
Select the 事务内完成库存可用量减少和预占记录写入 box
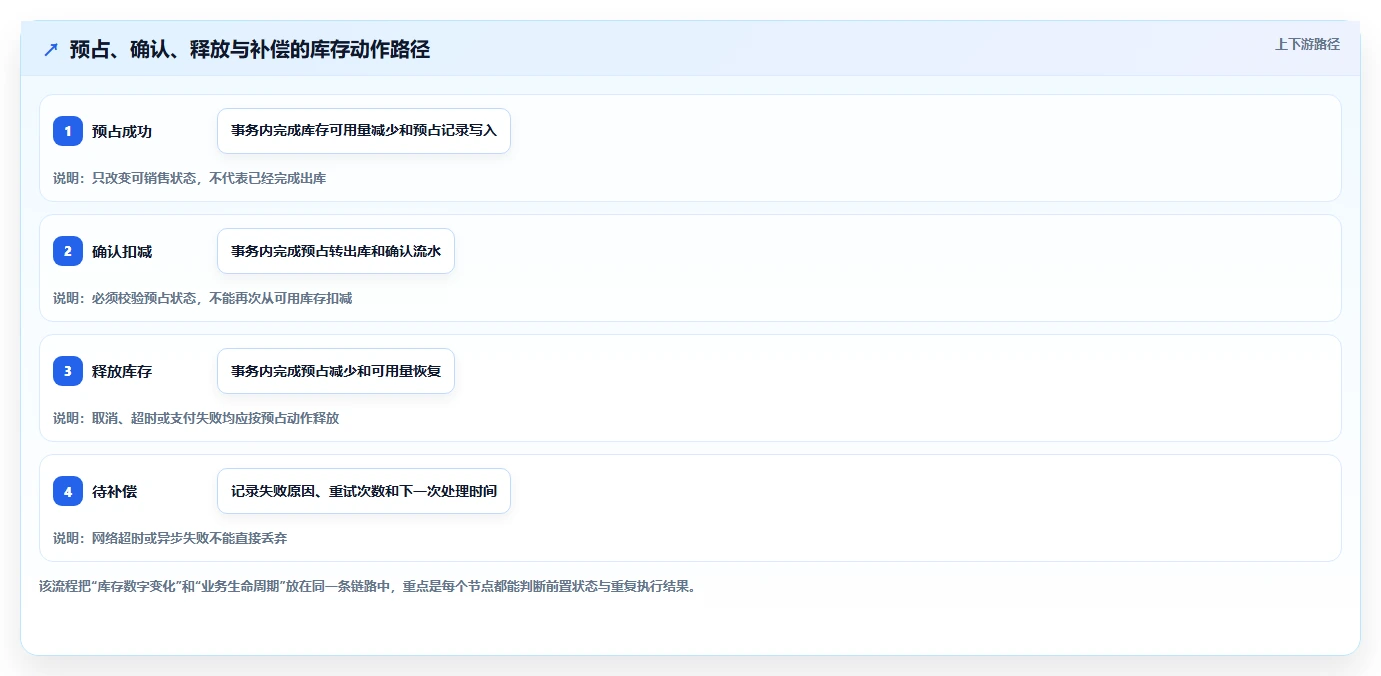click(364, 131)
